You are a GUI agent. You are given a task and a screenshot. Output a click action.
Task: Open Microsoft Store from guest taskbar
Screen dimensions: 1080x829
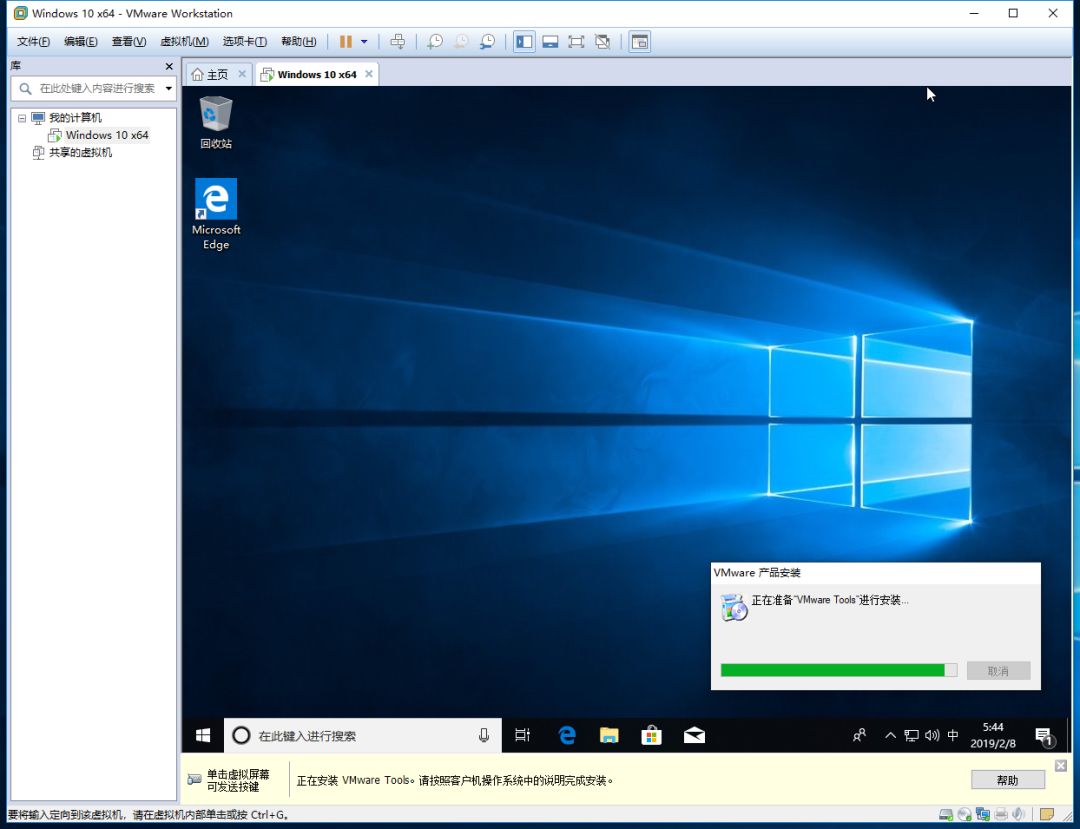pos(652,735)
